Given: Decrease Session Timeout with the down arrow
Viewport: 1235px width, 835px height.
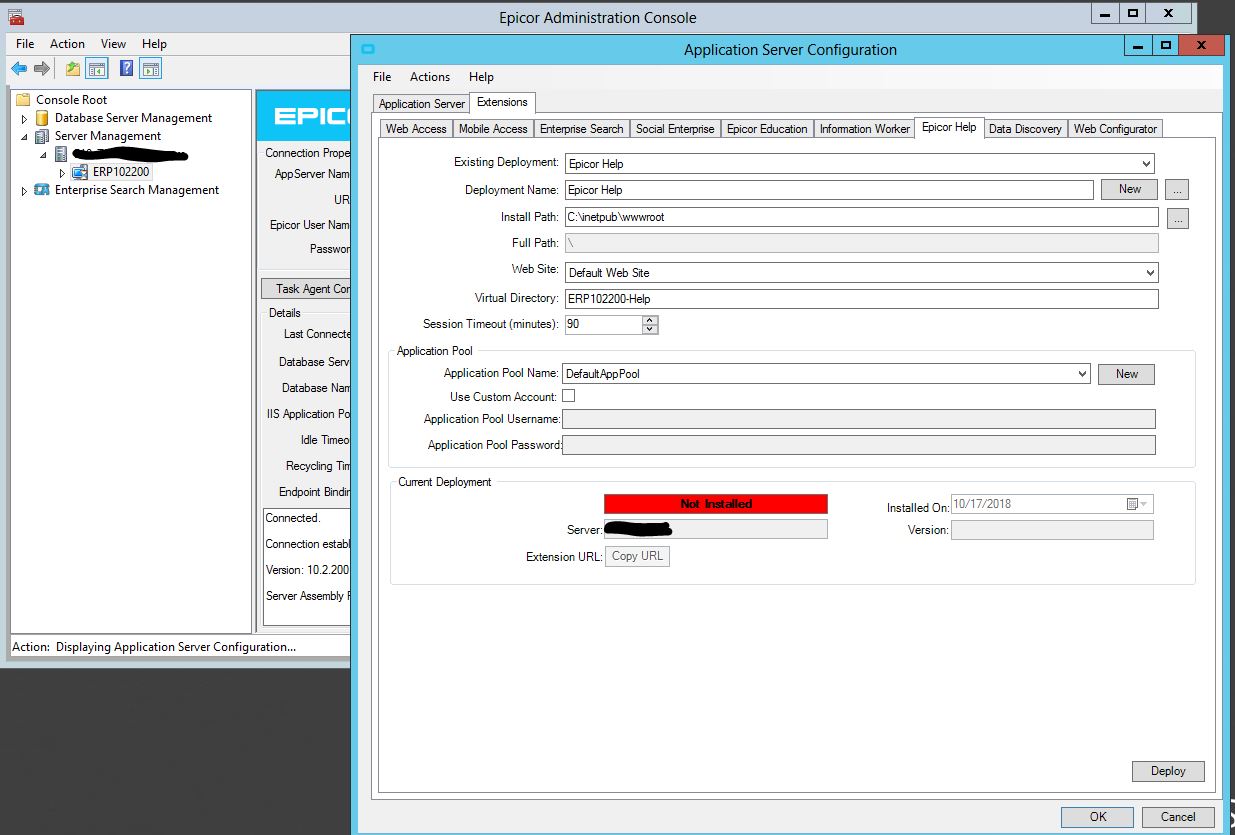Looking at the screenshot, I should pos(650,329).
